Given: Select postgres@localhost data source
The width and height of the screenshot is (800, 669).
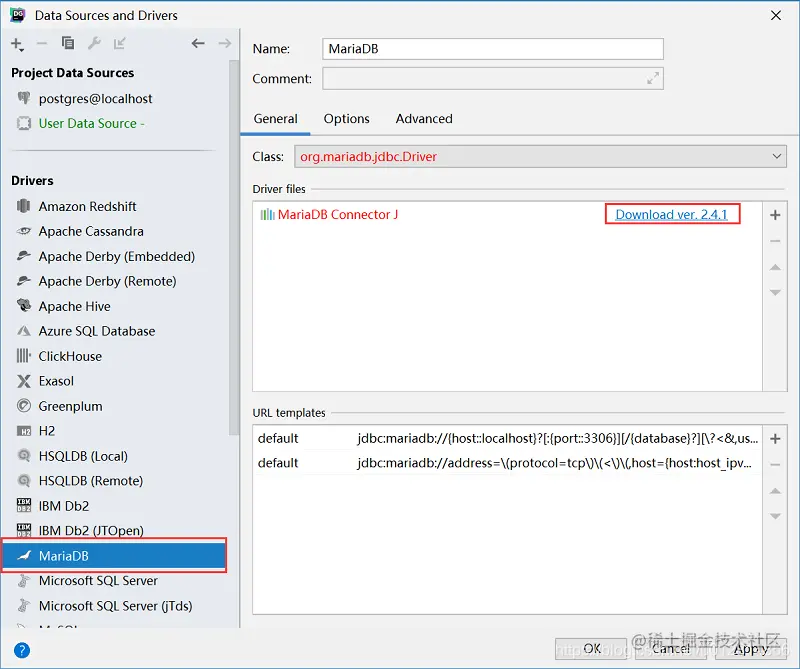Looking at the screenshot, I should click(95, 98).
